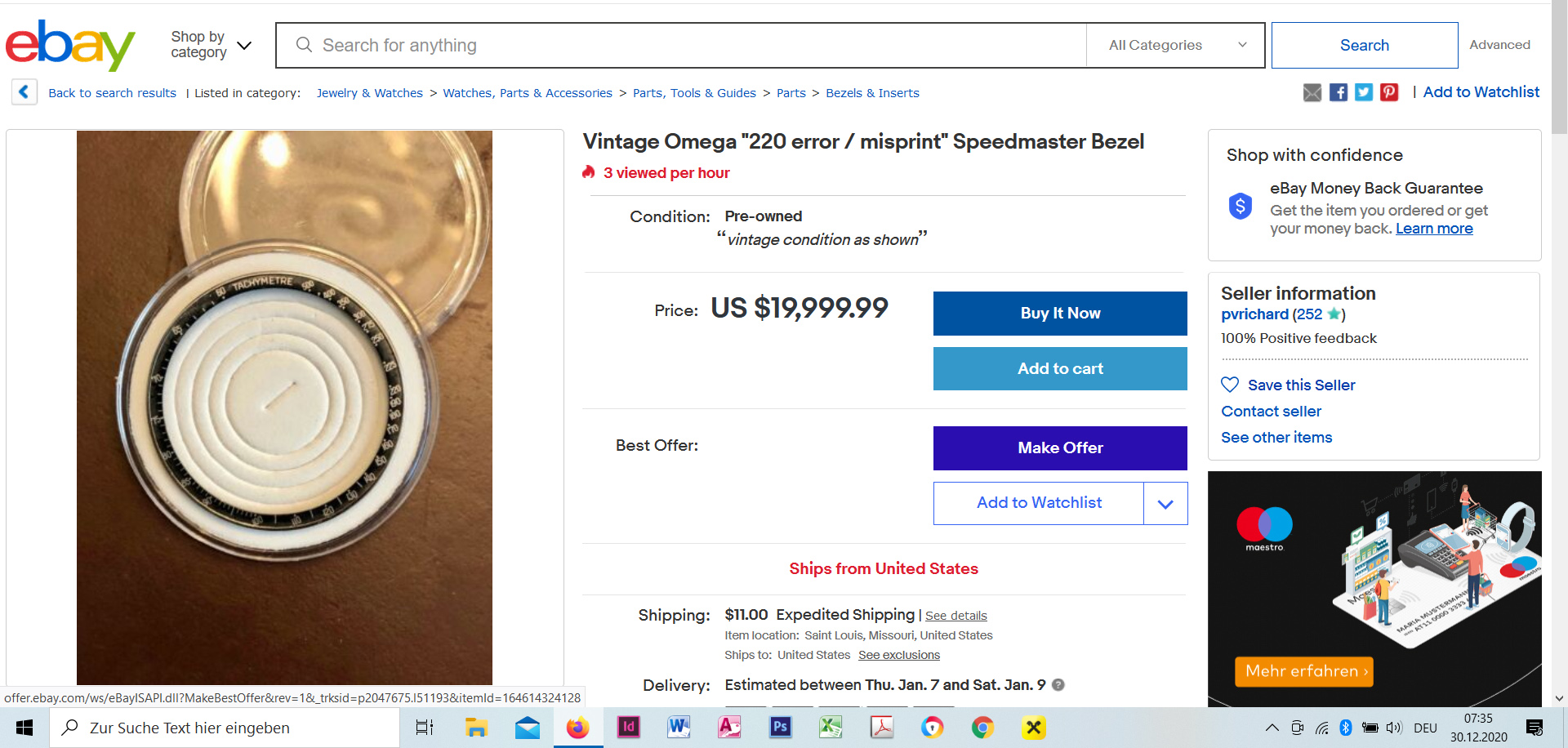
Task: Share listing on Pinterest
Action: tap(1389, 93)
